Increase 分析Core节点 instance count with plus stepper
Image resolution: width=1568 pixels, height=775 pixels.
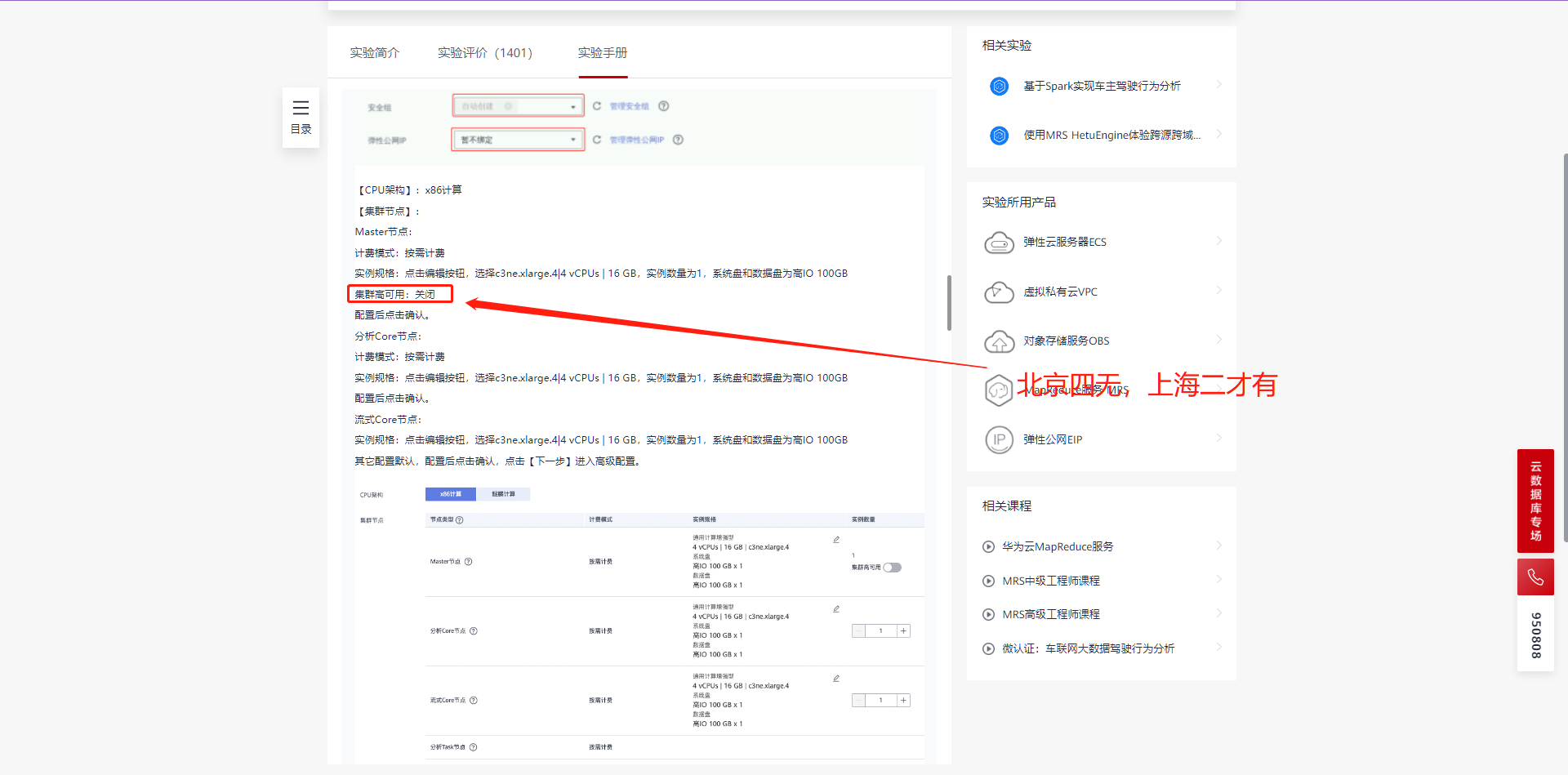click(x=903, y=630)
